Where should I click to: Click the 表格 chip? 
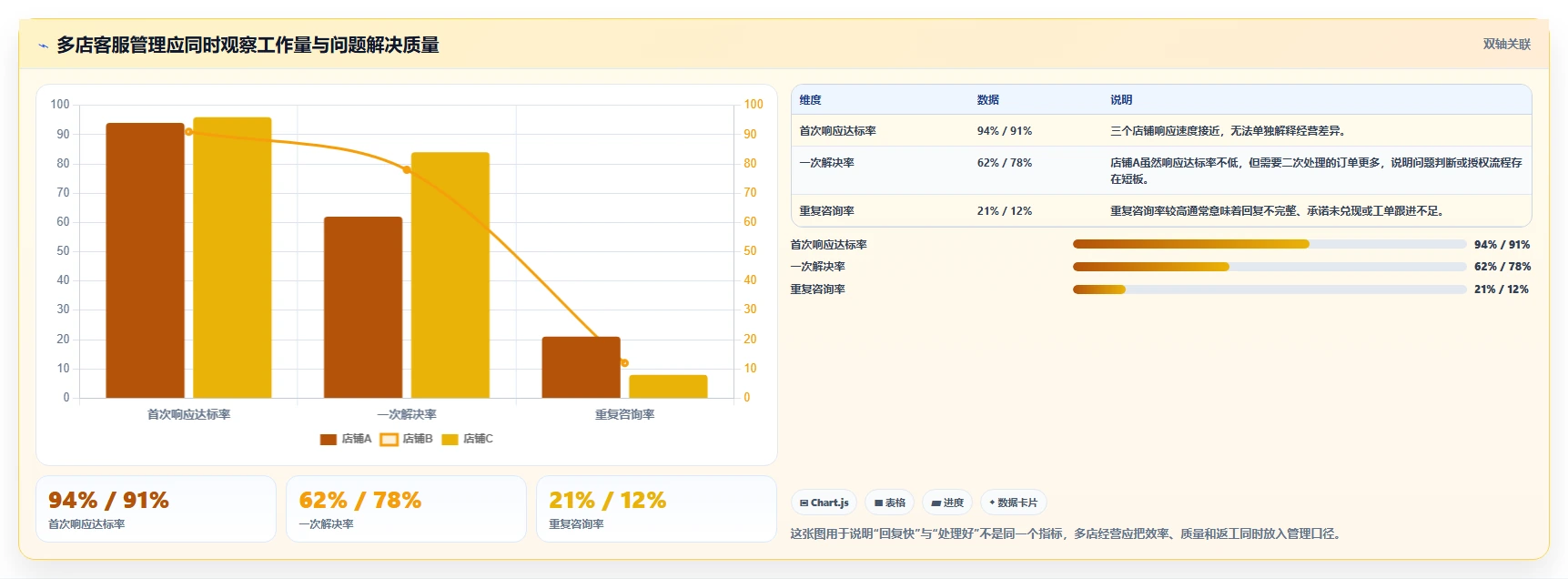click(x=889, y=503)
